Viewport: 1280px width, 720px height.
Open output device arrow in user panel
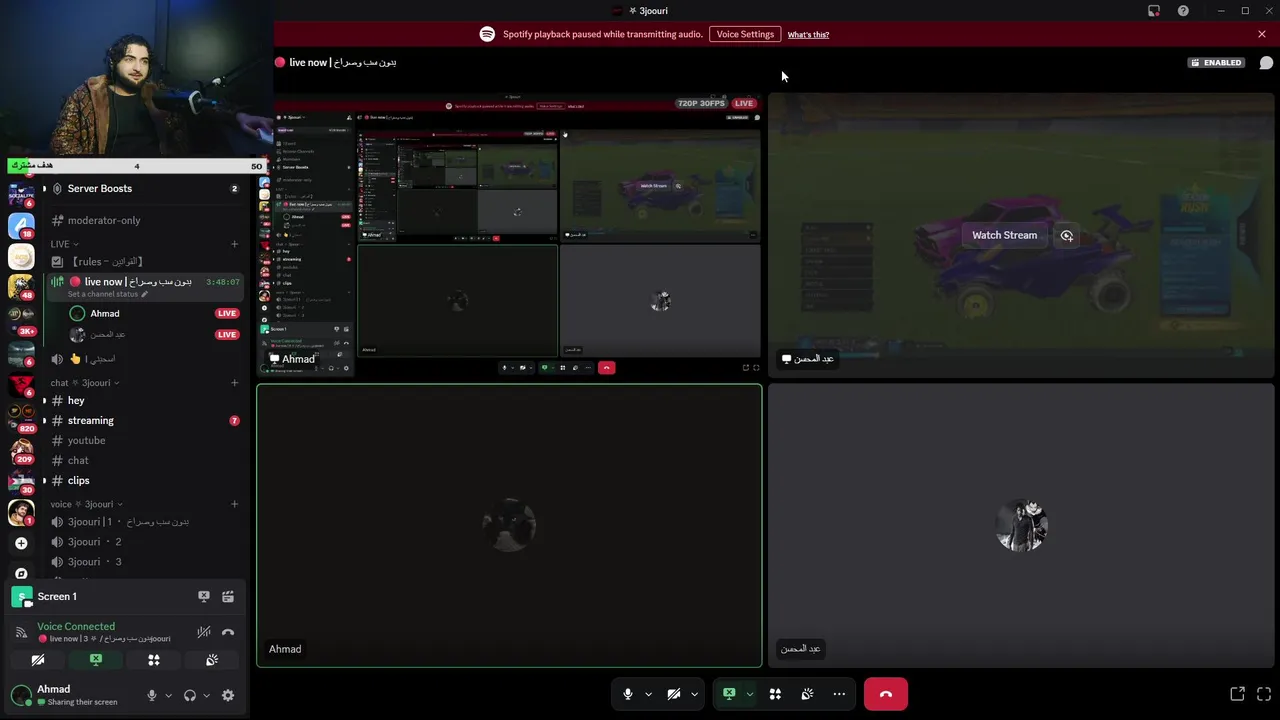coord(206,696)
